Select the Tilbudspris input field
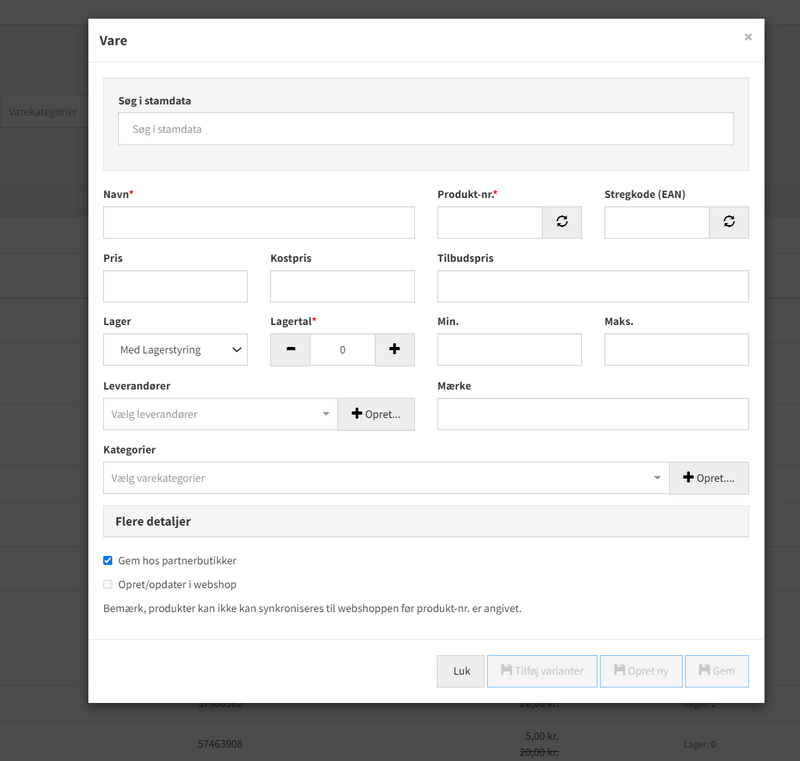This screenshot has width=800, height=761. coord(593,286)
